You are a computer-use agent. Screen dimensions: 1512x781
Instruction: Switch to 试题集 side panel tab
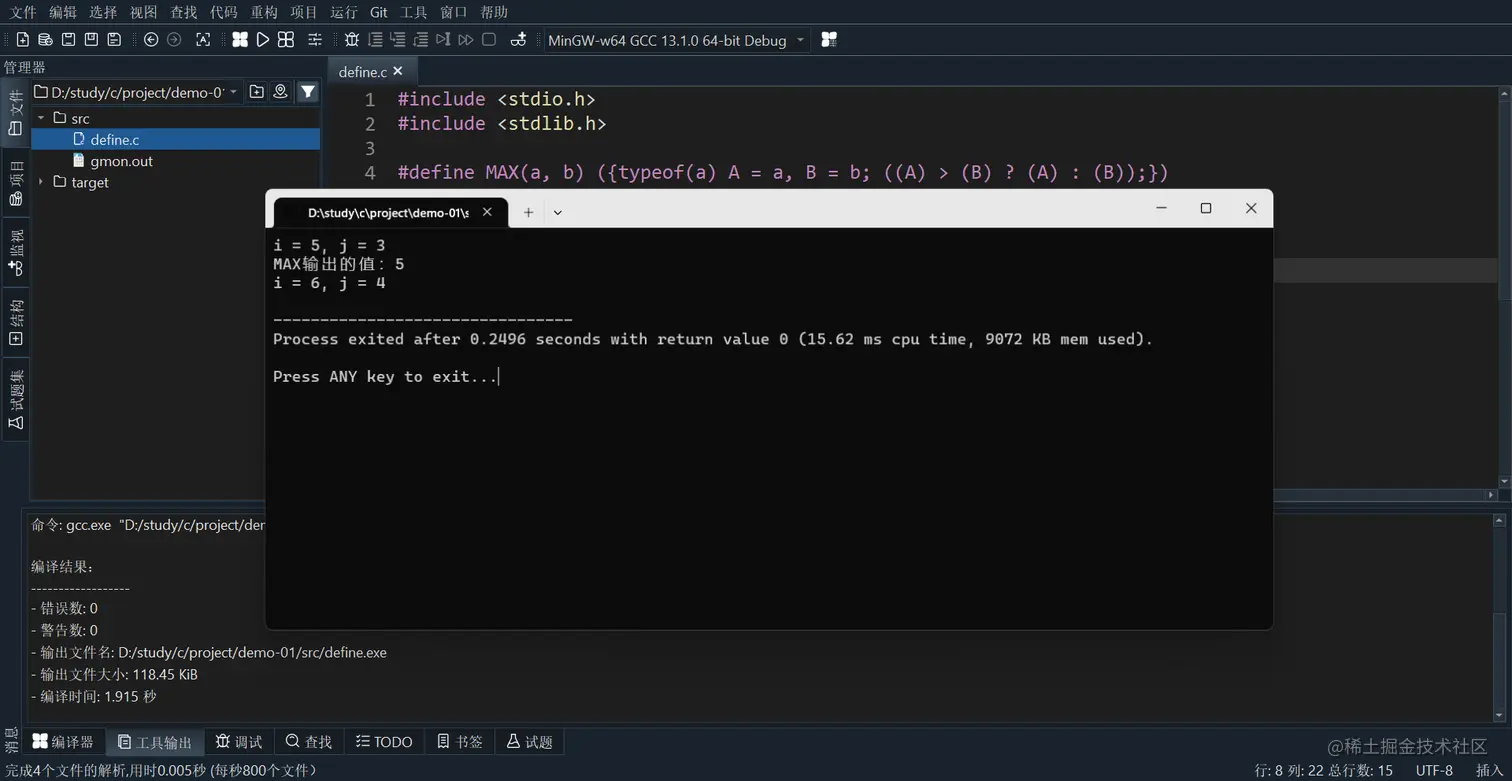click(x=15, y=398)
